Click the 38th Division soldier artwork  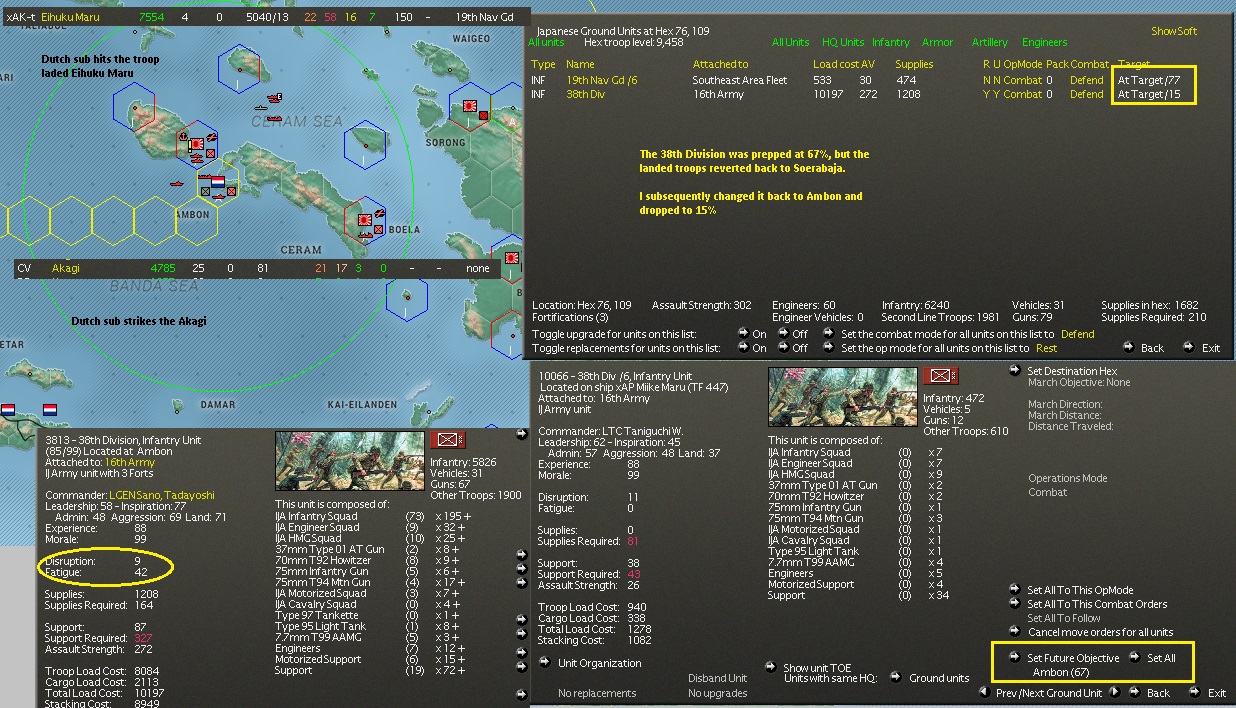pos(350,462)
